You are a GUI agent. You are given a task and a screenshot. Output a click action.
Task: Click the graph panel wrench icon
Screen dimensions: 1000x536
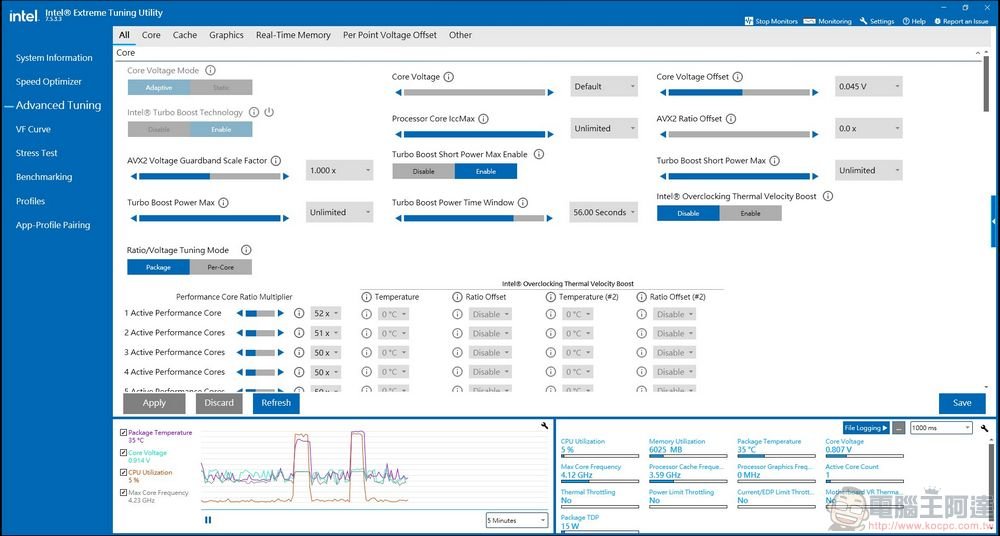[544, 427]
